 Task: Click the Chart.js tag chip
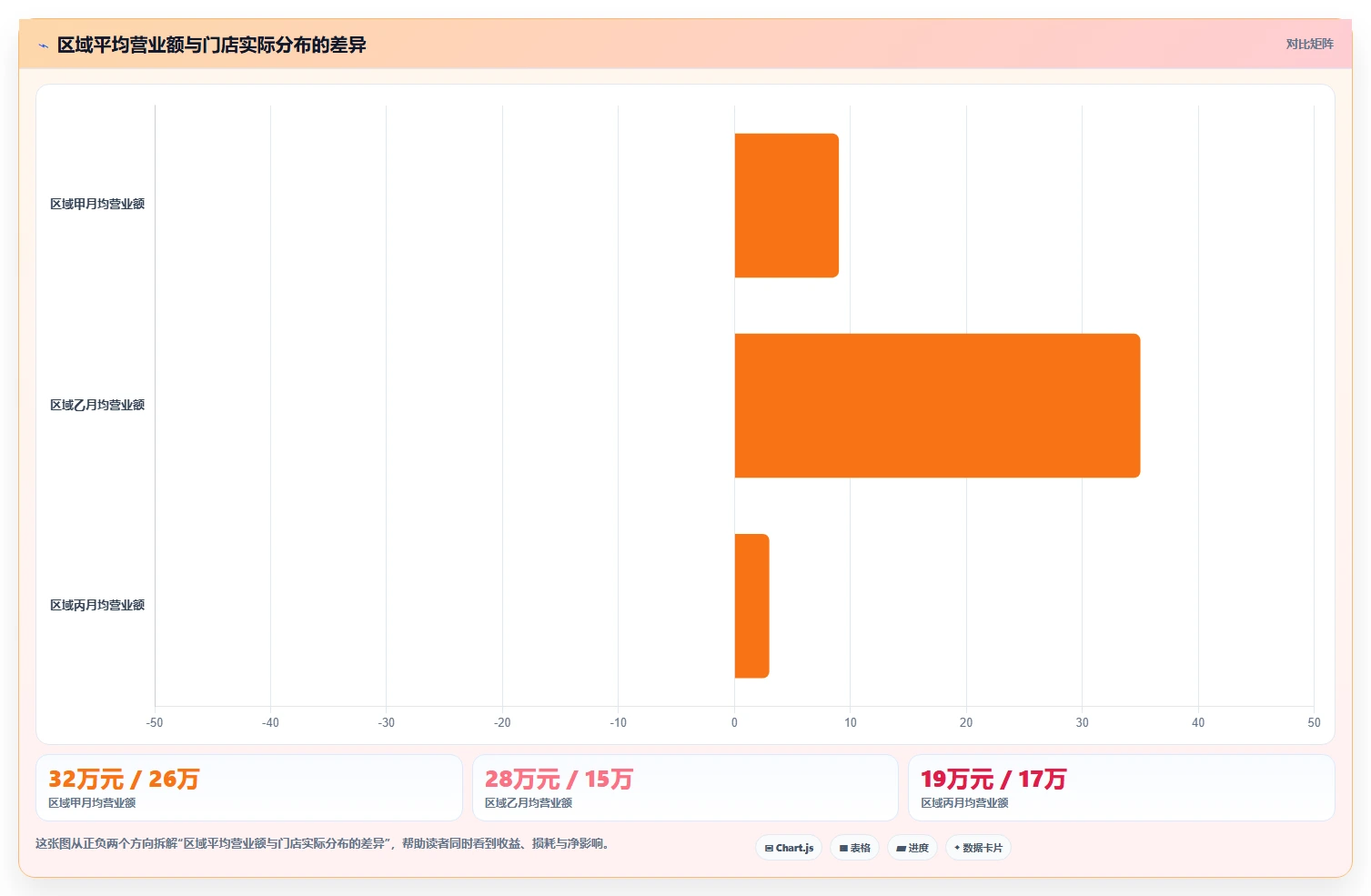coord(789,848)
